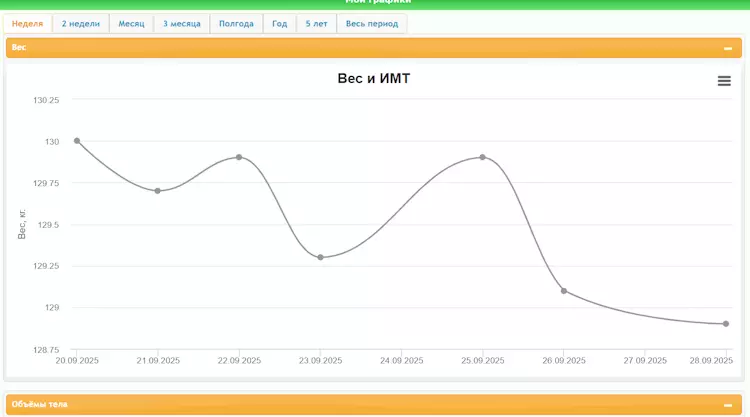Show the Весь период chart

tap(372, 23)
